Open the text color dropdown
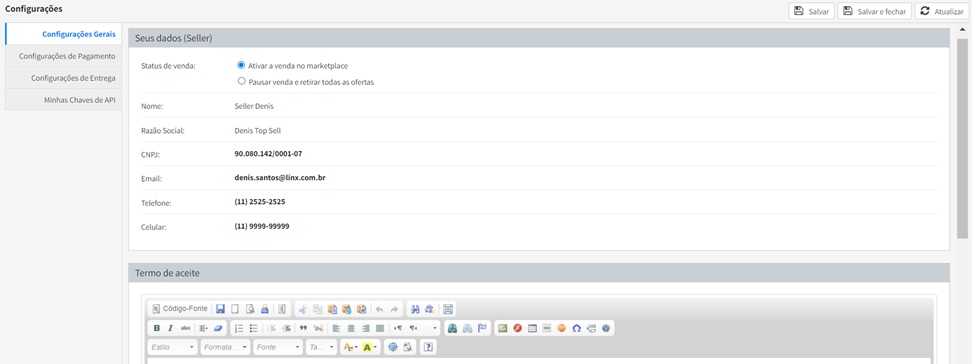 point(350,347)
